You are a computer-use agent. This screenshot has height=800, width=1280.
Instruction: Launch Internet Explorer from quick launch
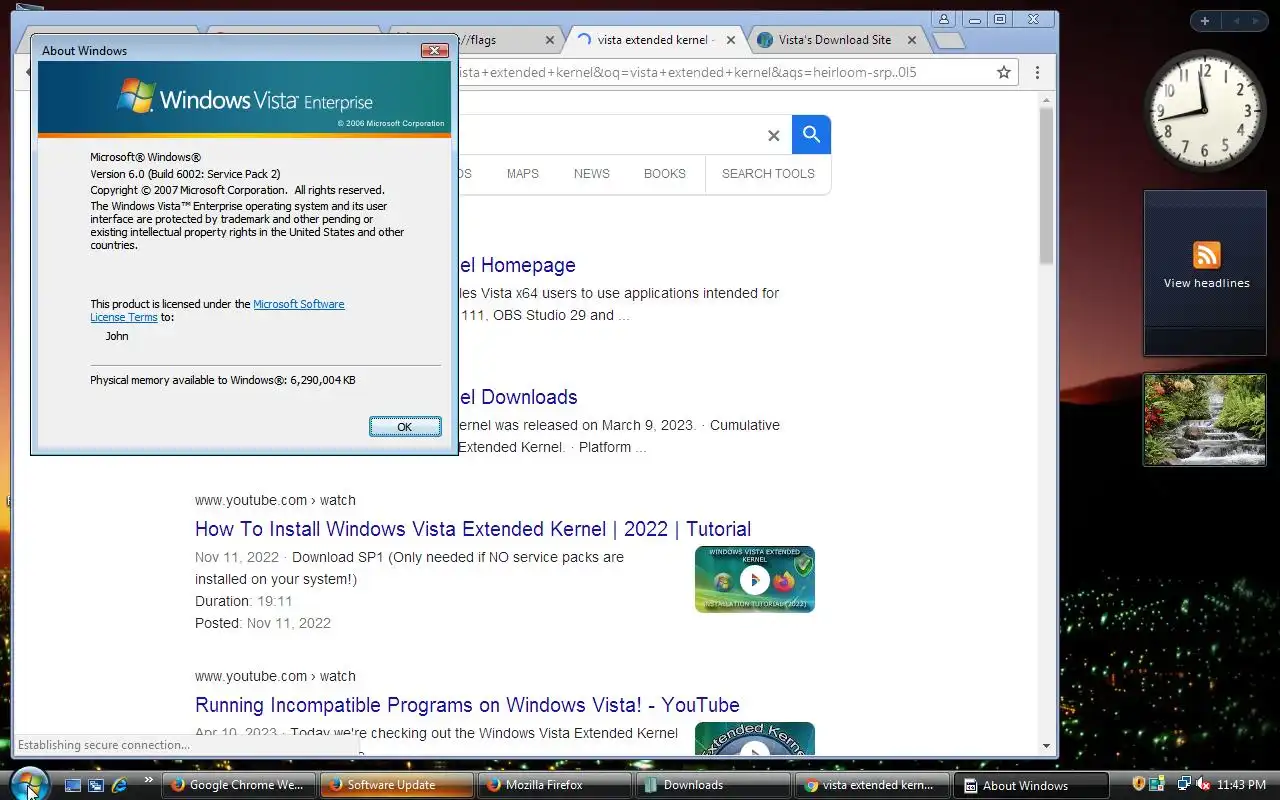119,786
